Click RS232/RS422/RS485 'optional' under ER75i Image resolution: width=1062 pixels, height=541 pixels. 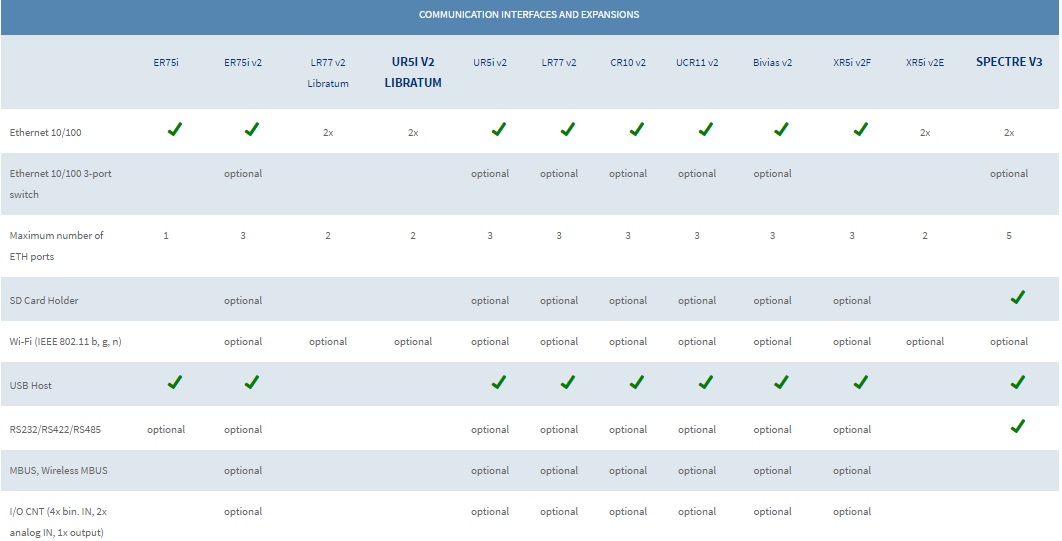click(166, 430)
